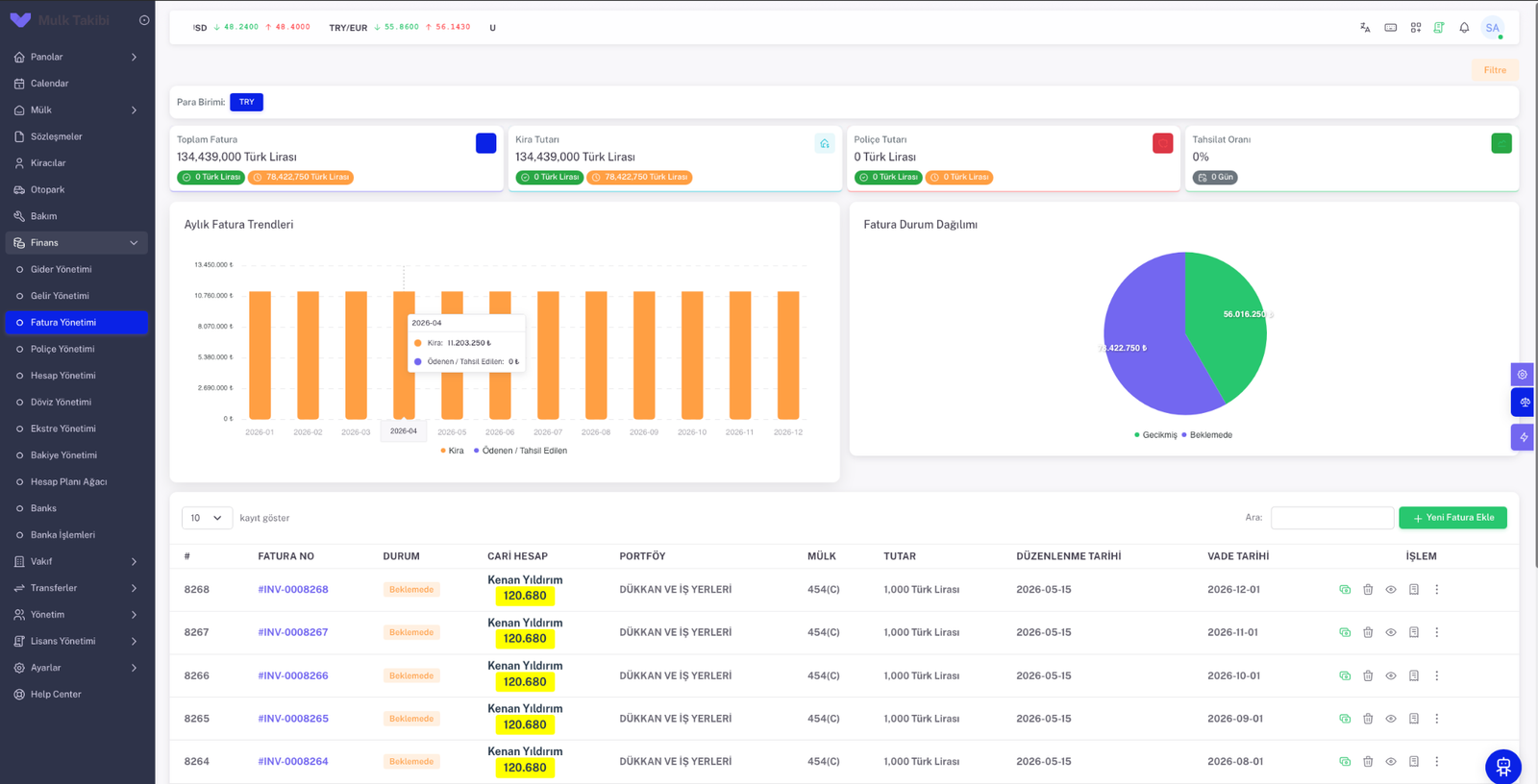Open three-dot menu for invoice 8265
Screen dimensions: 1538x784
pyautogui.click(x=1437, y=719)
